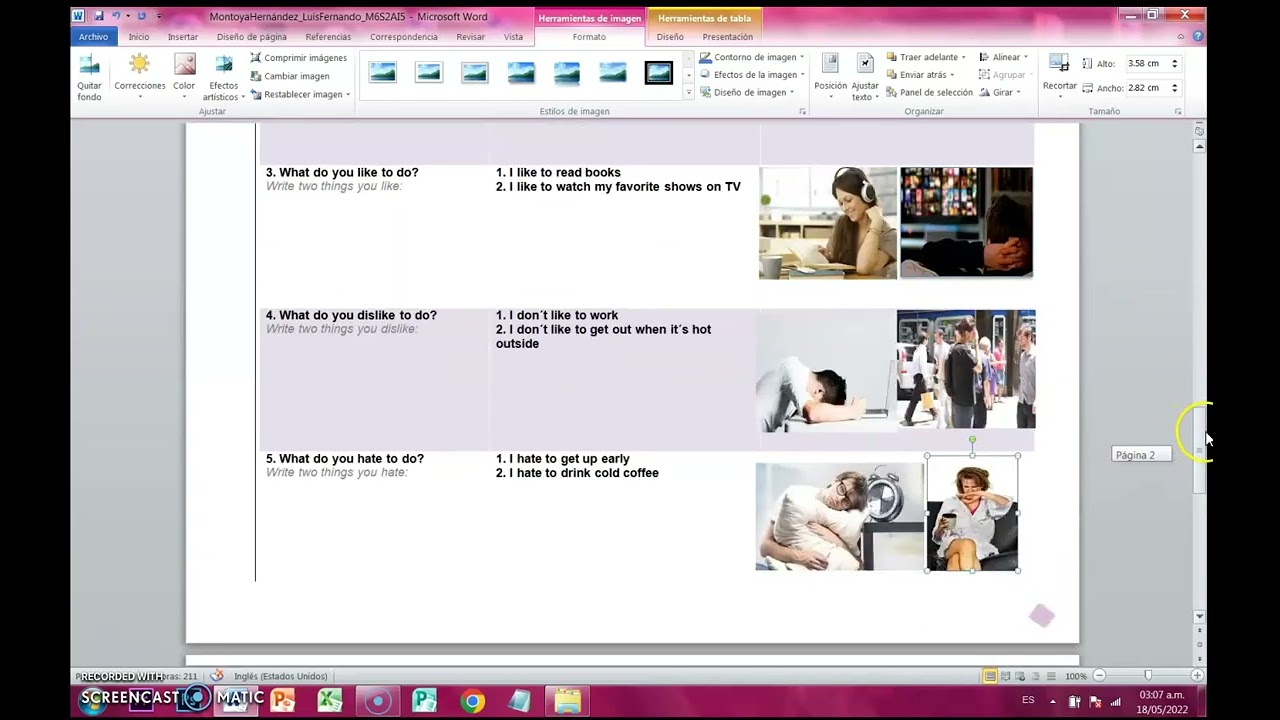Launch Google Chrome from the taskbar

coord(473,701)
